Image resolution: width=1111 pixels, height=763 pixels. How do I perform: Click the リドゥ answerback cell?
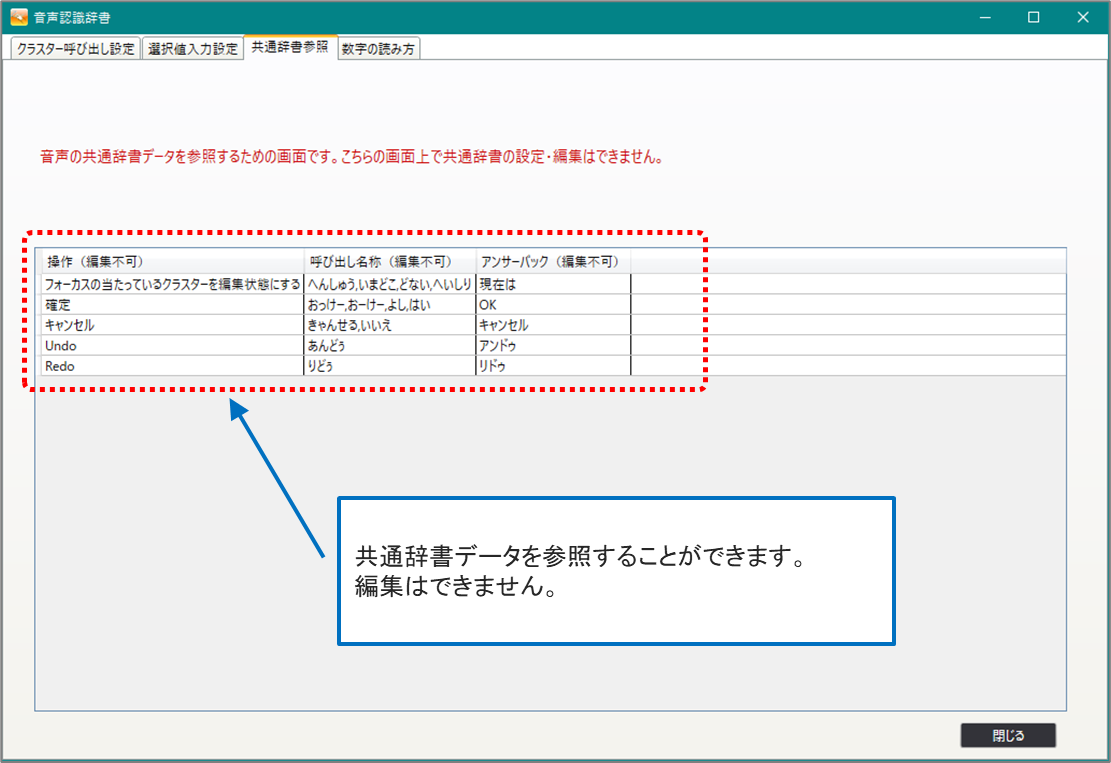click(x=552, y=366)
